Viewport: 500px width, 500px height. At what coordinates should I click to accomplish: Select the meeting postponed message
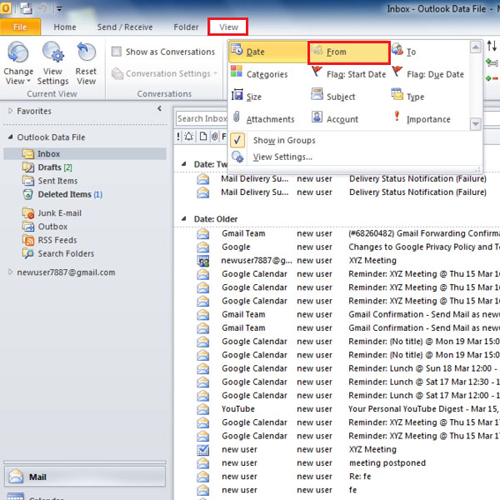[347, 463]
